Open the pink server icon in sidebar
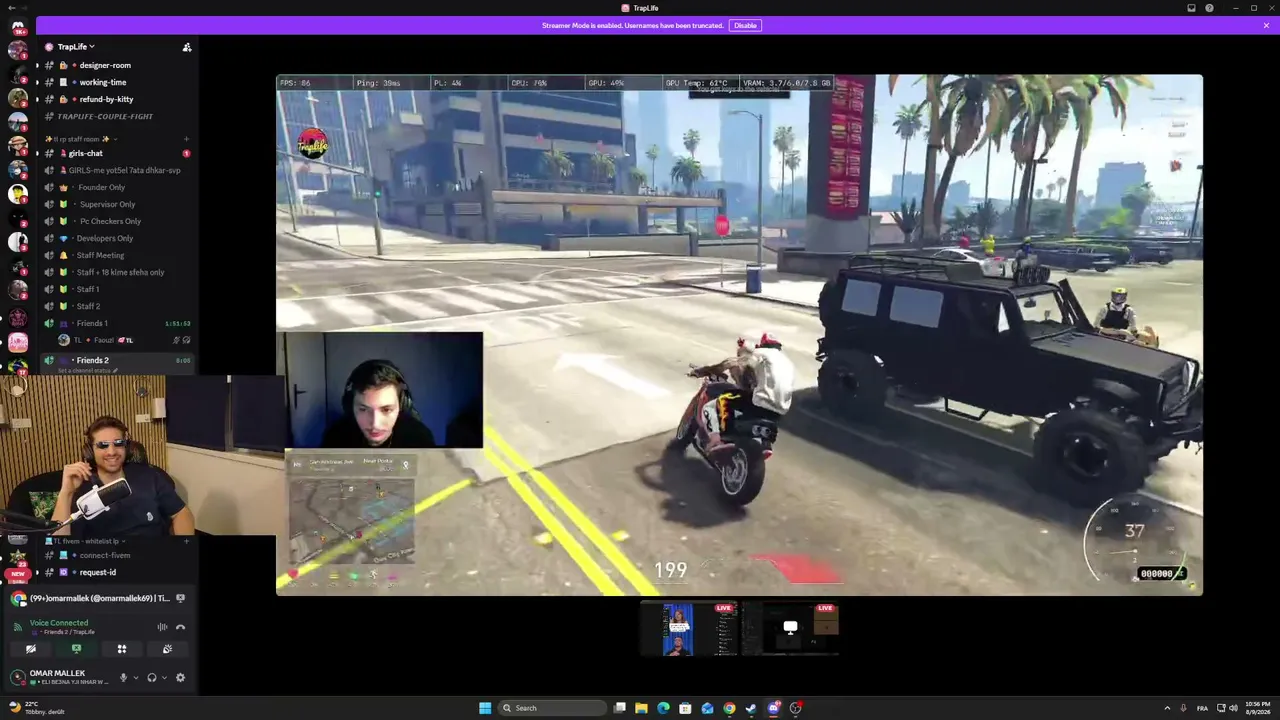Image resolution: width=1280 pixels, height=720 pixels. point(18,342)
